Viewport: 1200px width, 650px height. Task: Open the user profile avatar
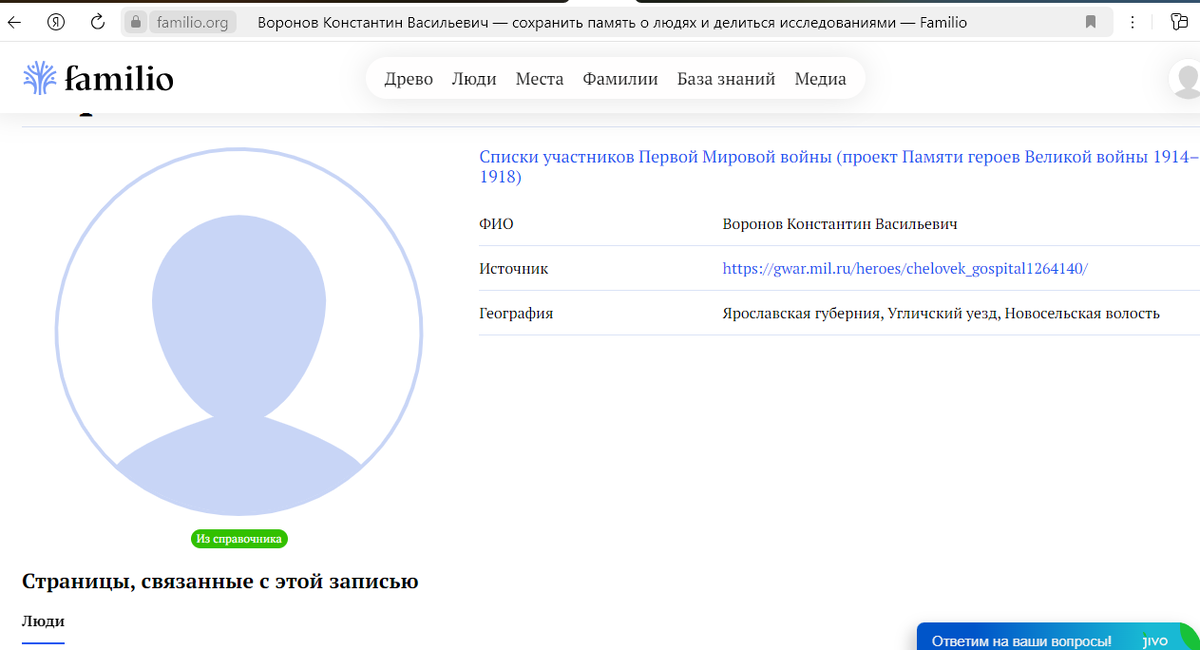tap(1187, 79)
